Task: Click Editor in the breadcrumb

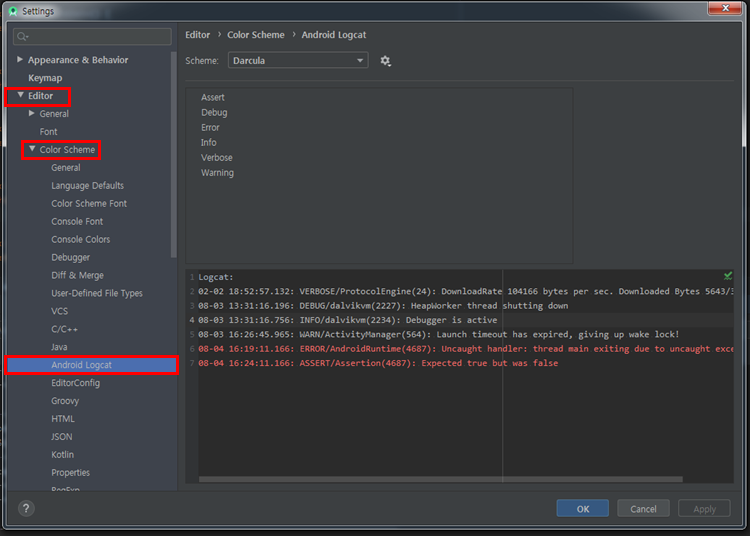Action: tap(198, 35)
